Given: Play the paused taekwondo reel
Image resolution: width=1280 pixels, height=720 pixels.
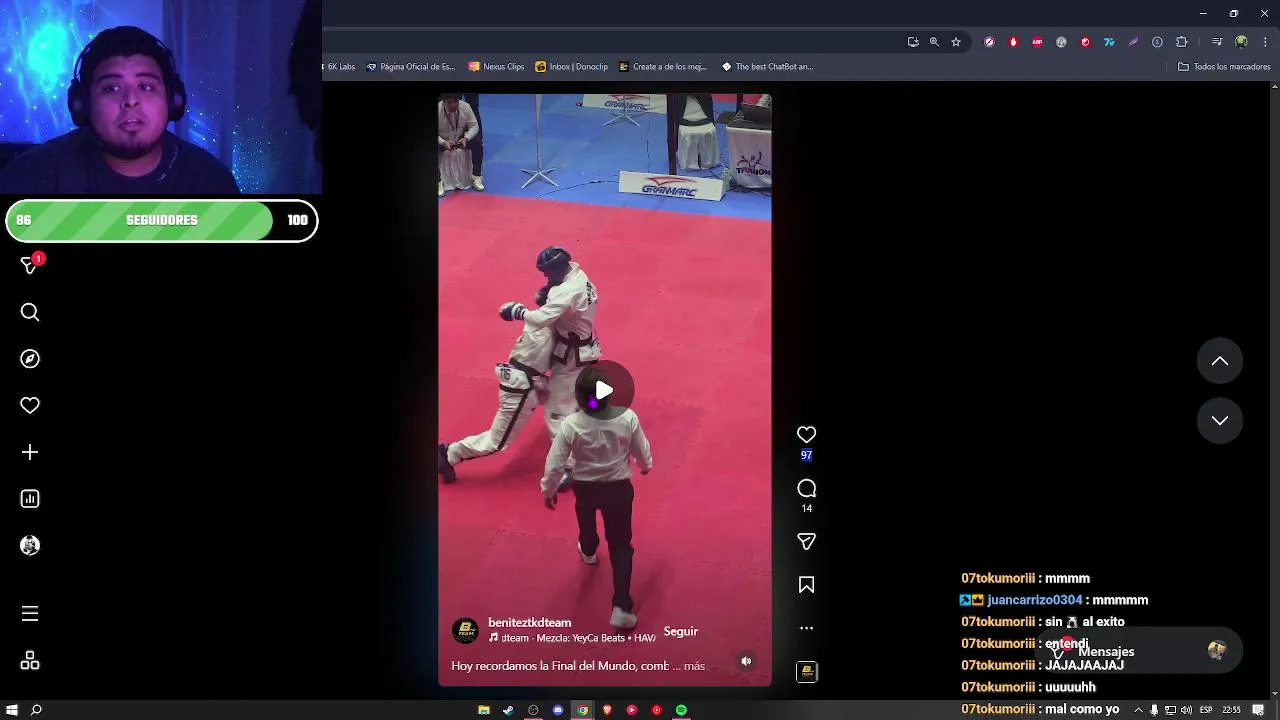Looking at the screenshot, I should [x=604, y=390].
